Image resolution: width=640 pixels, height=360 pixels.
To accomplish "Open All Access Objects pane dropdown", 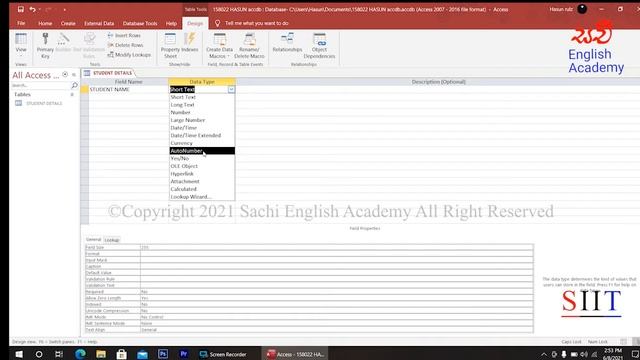I will [x=65, y=75].
